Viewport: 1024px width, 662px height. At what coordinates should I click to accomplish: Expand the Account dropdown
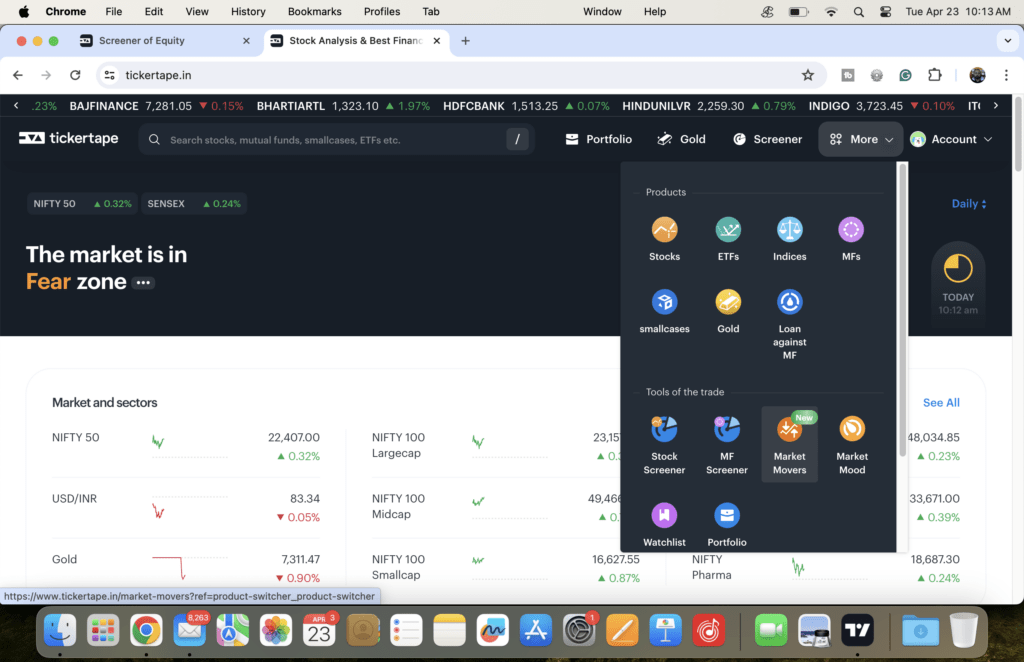tap(951, 139)
